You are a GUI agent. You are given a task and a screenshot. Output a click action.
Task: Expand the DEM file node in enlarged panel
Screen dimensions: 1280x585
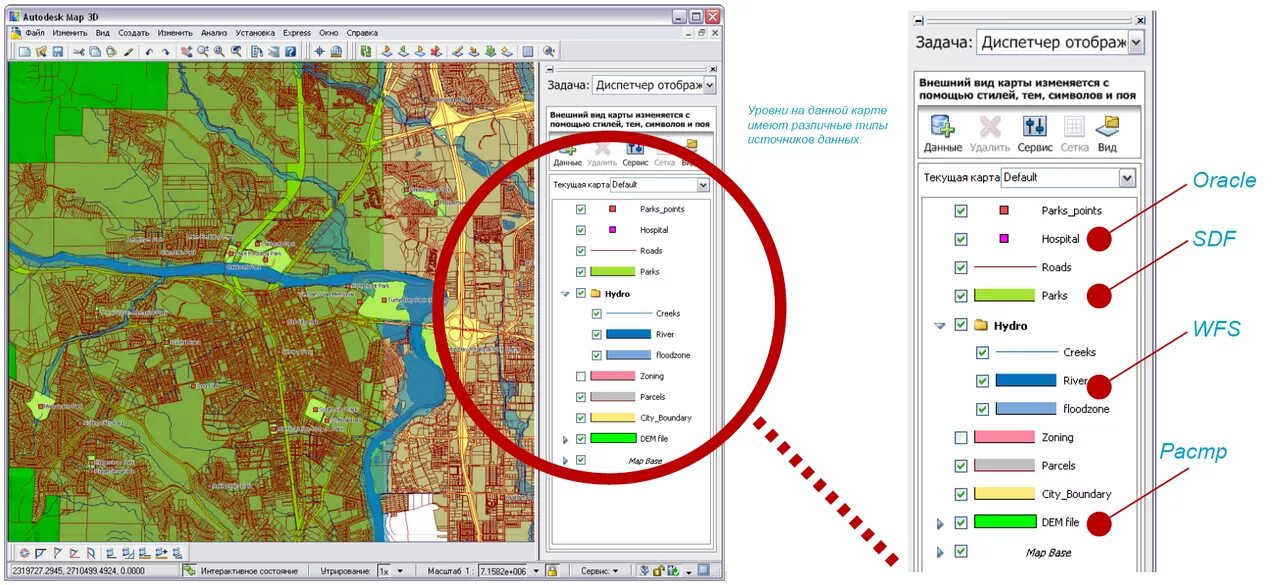939,523
